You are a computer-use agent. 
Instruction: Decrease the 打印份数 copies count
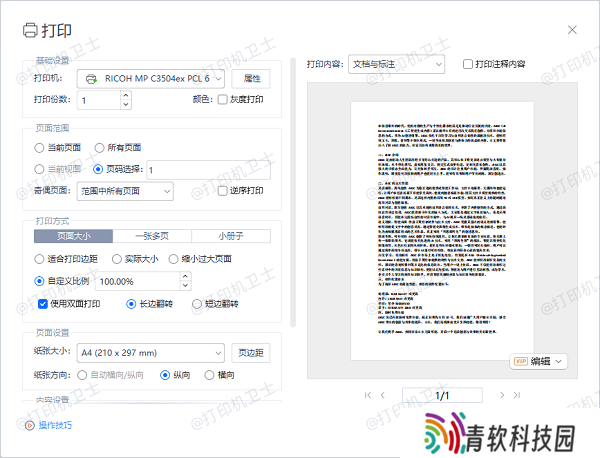(x=126, y=104)
